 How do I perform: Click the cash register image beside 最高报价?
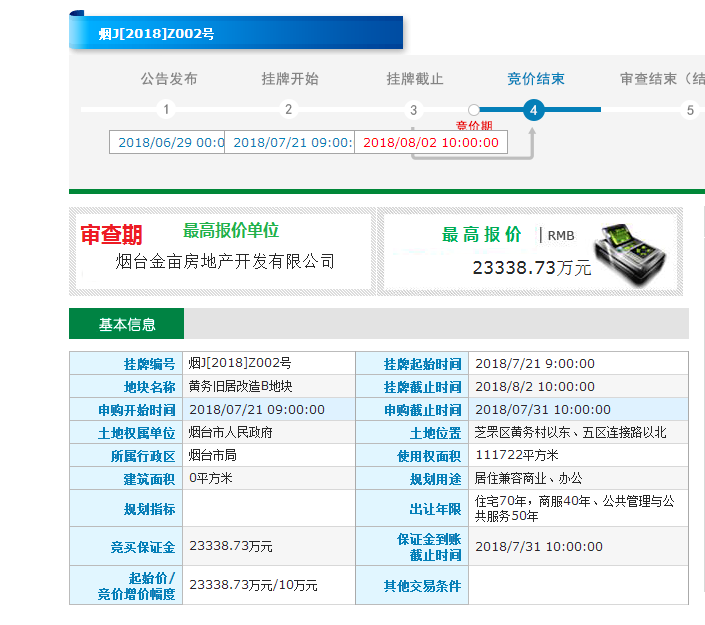pyautogui.click(x=629, y=254)
